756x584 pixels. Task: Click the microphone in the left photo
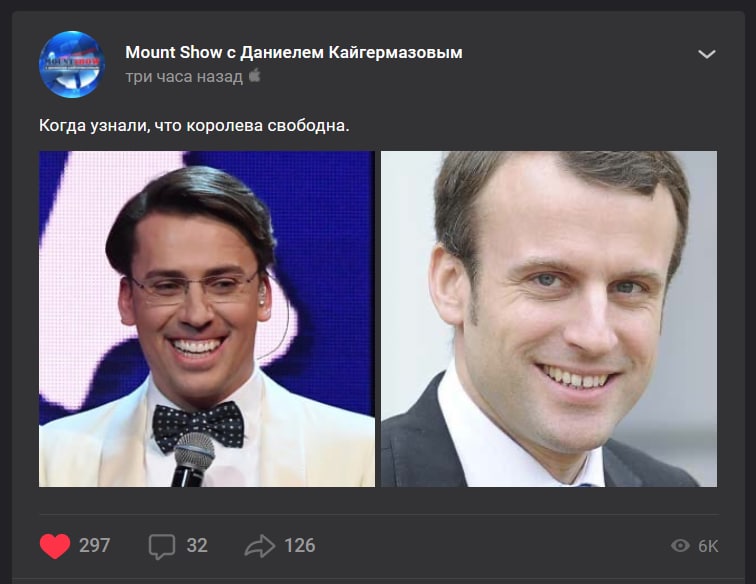point(193,459)
